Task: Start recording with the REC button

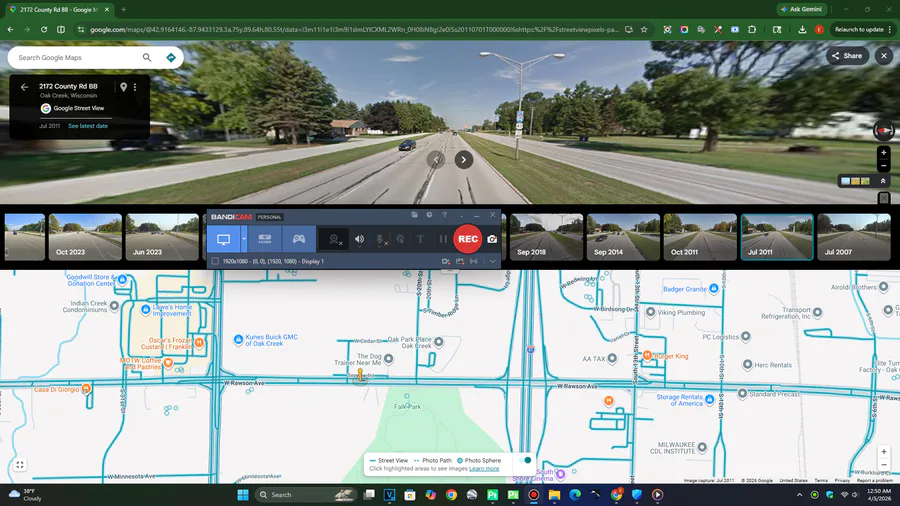Action: 468,239
